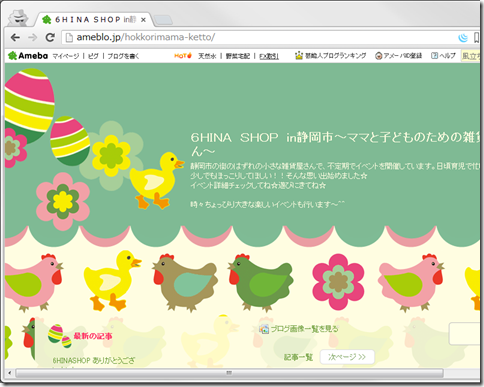Click the browser back arrow
The image size is (484, 387).
click(x=15, y=37)
